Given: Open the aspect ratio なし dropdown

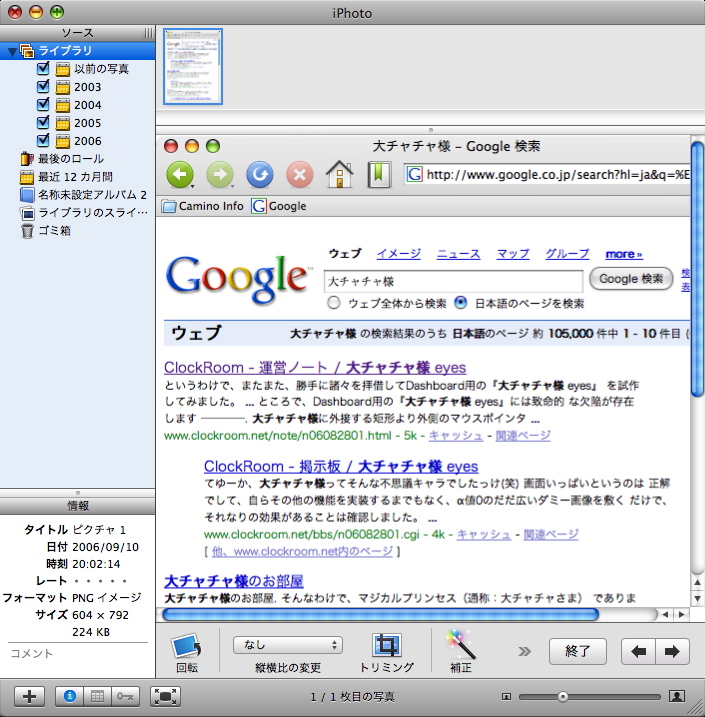Looking at the screenshot, I should click(288, 645).
